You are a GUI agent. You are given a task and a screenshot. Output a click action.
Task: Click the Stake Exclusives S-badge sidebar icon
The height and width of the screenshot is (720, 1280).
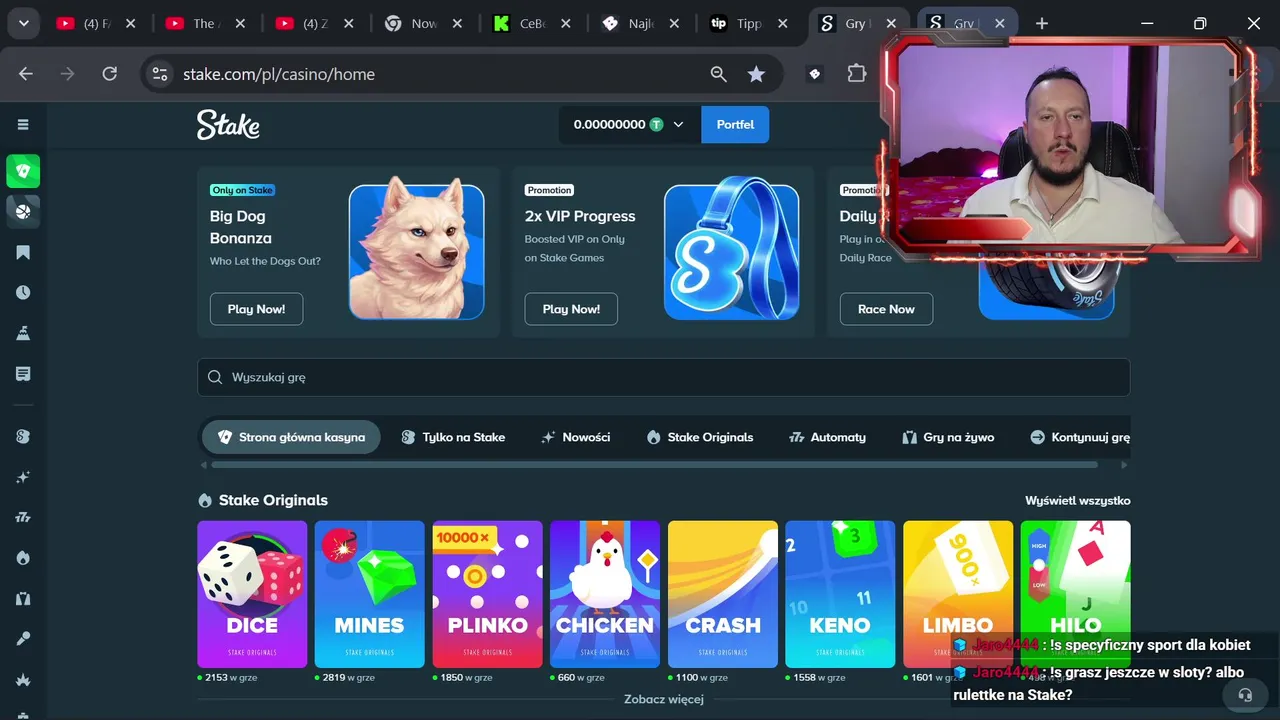(x=23, y=437)
